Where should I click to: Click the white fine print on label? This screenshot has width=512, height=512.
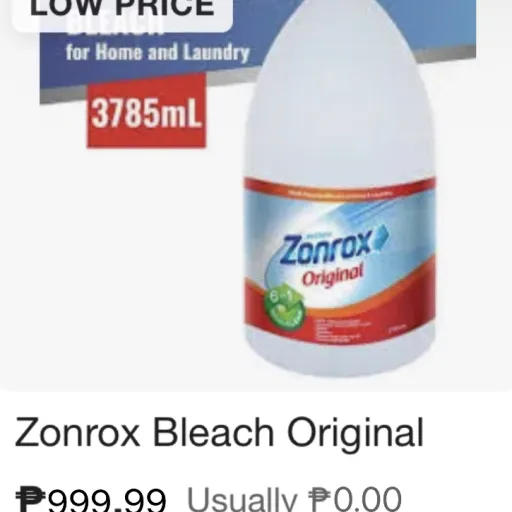click(340, 330)
